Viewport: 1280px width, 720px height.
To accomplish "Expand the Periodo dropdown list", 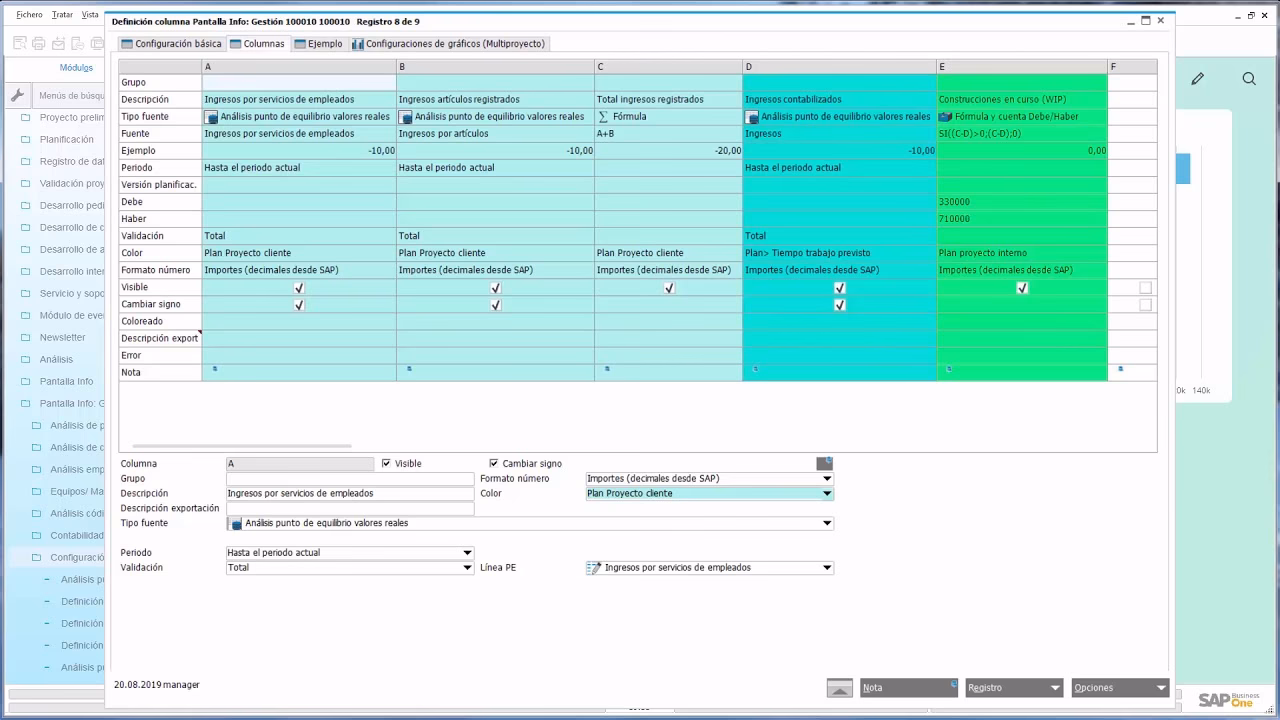I will [x=466, y=553].
